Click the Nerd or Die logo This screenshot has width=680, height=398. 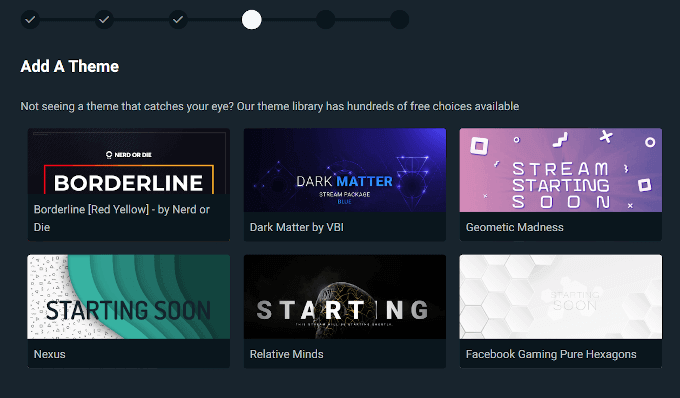[129, 155]
